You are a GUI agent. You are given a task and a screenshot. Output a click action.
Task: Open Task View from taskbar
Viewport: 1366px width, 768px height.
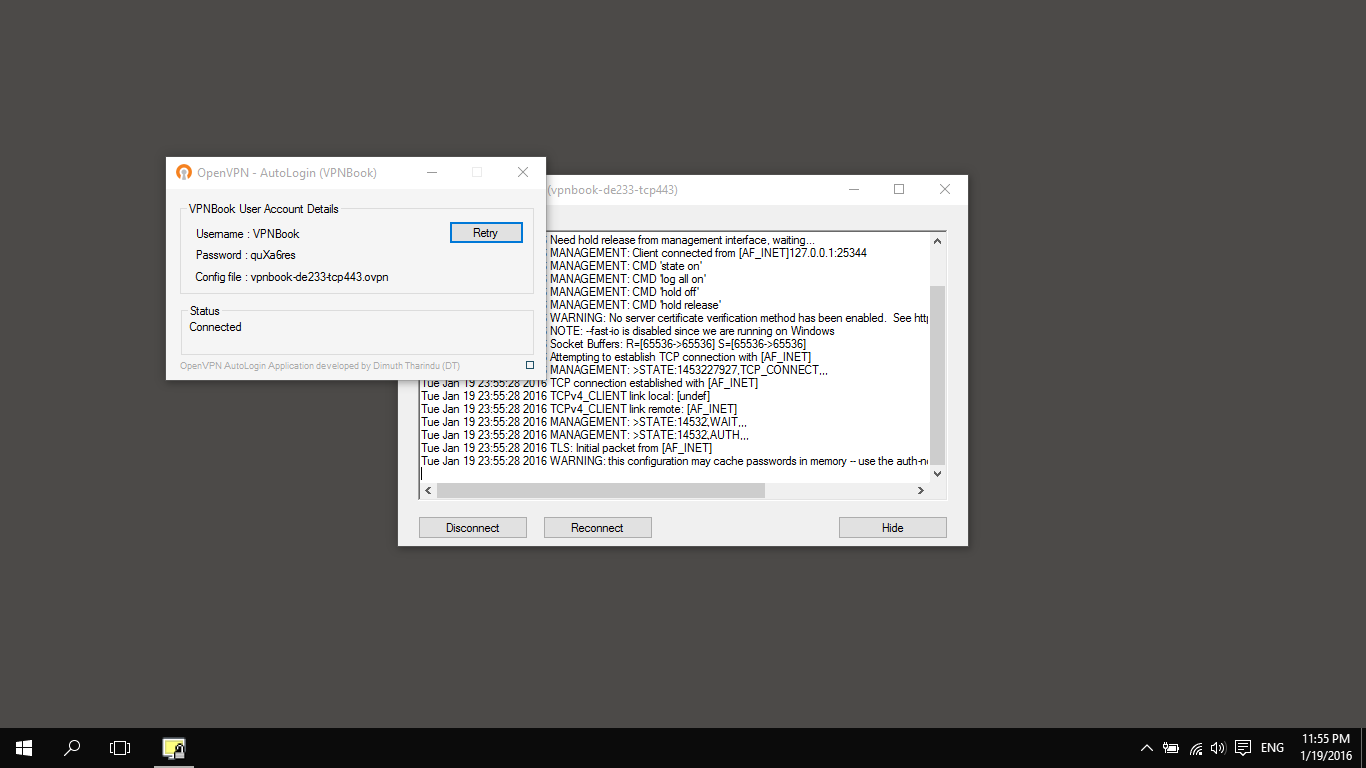point(120,748)
